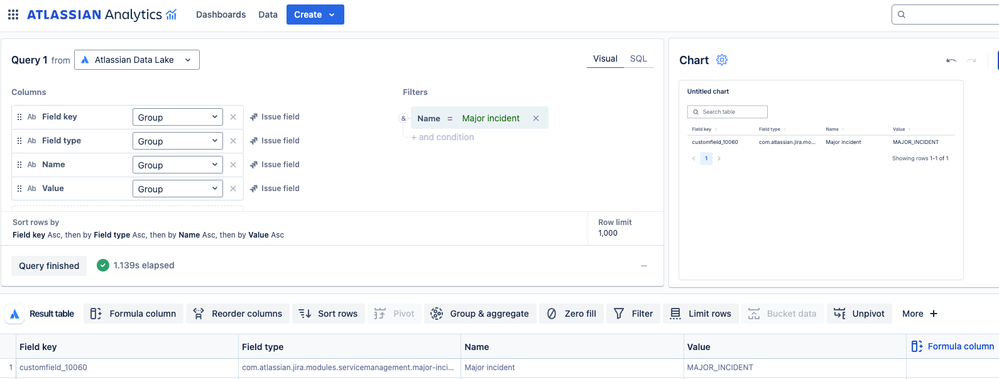Open the Field type aggregation dropdown
The height and width of the screenshot is (379, 999).
178,141
